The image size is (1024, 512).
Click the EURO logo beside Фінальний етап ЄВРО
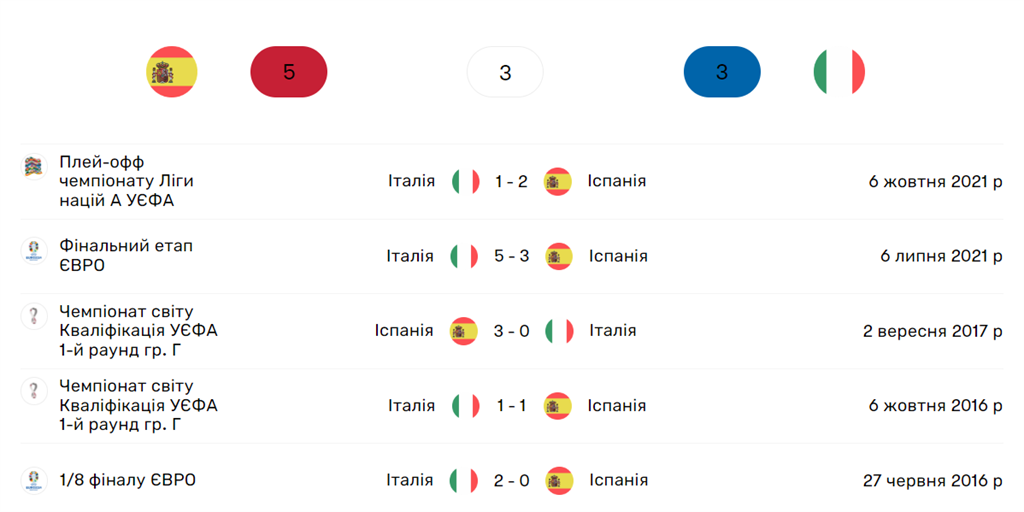click(34, 251)
